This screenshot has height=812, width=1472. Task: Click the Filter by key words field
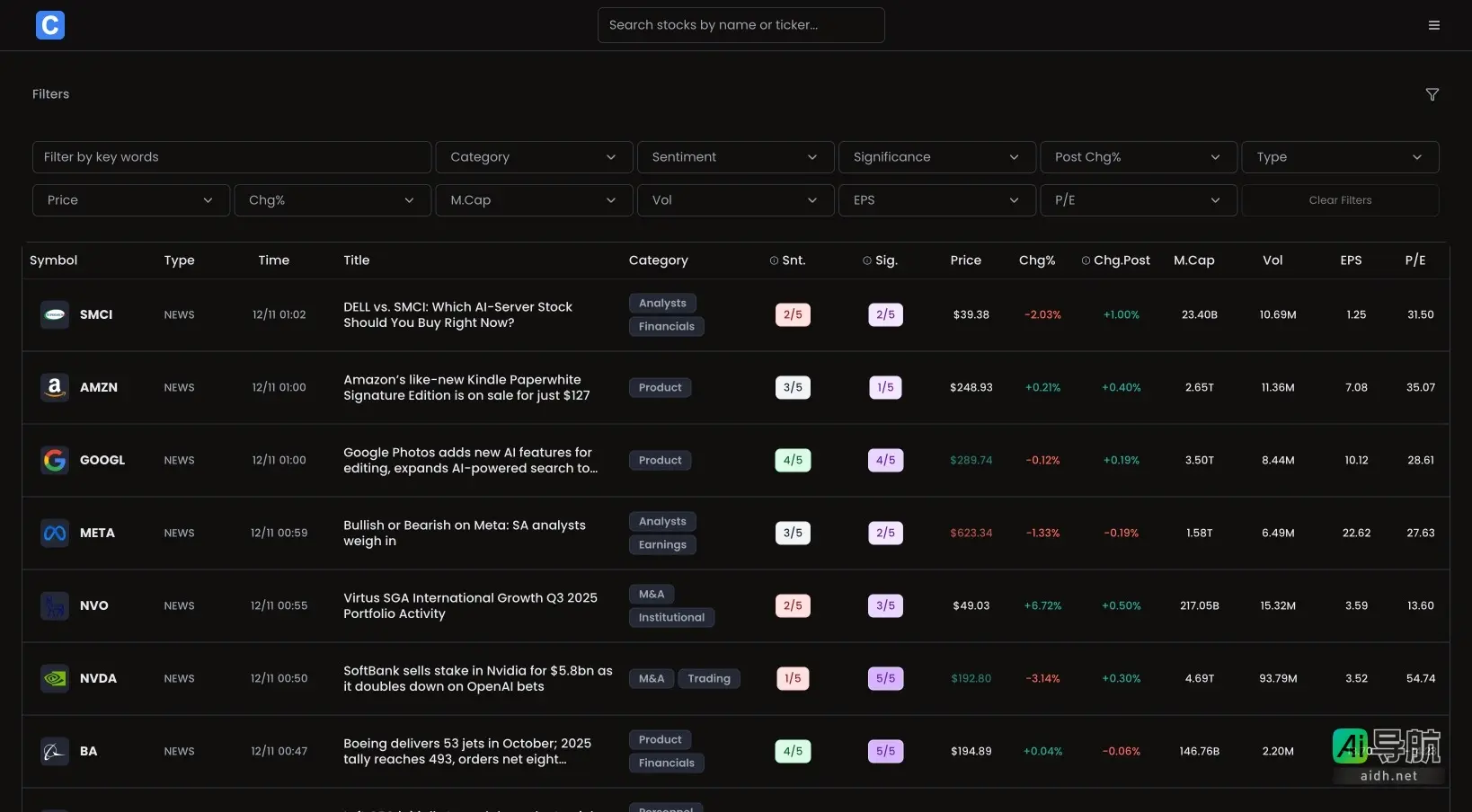coord(232,157)
